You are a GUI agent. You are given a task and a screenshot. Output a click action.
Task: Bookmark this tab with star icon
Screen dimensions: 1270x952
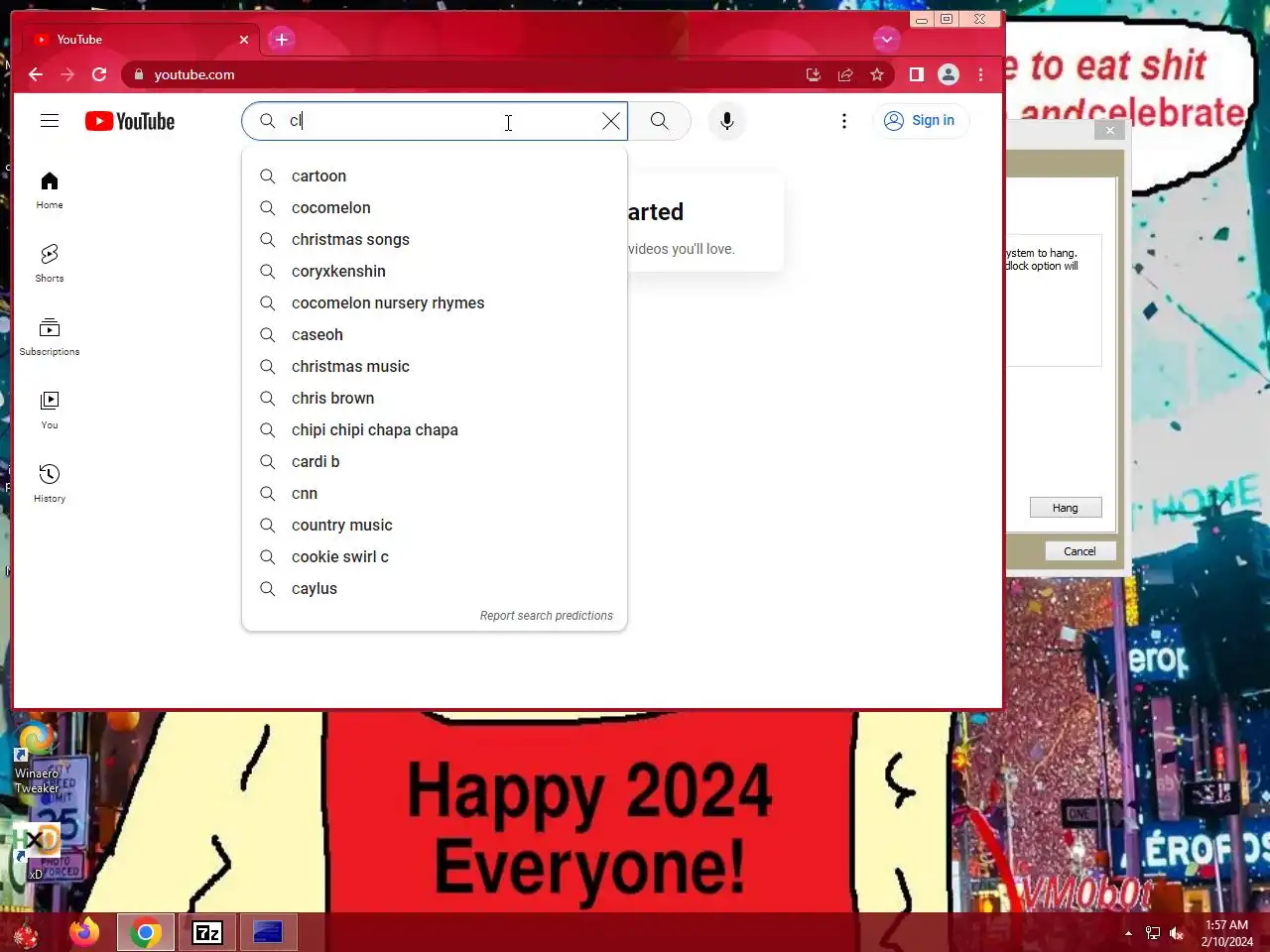point(877,74)
